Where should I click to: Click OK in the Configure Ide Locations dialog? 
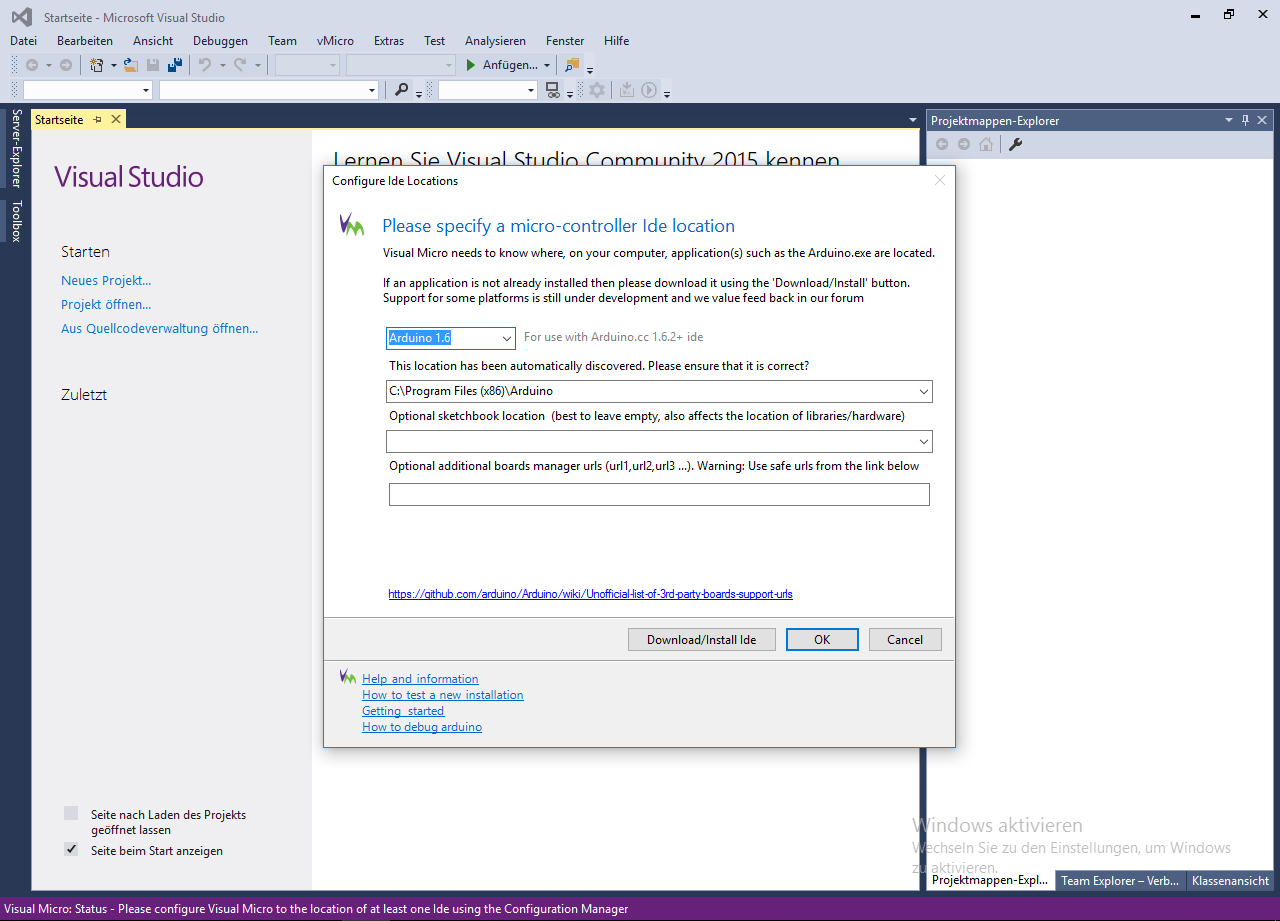pos(822,640)
